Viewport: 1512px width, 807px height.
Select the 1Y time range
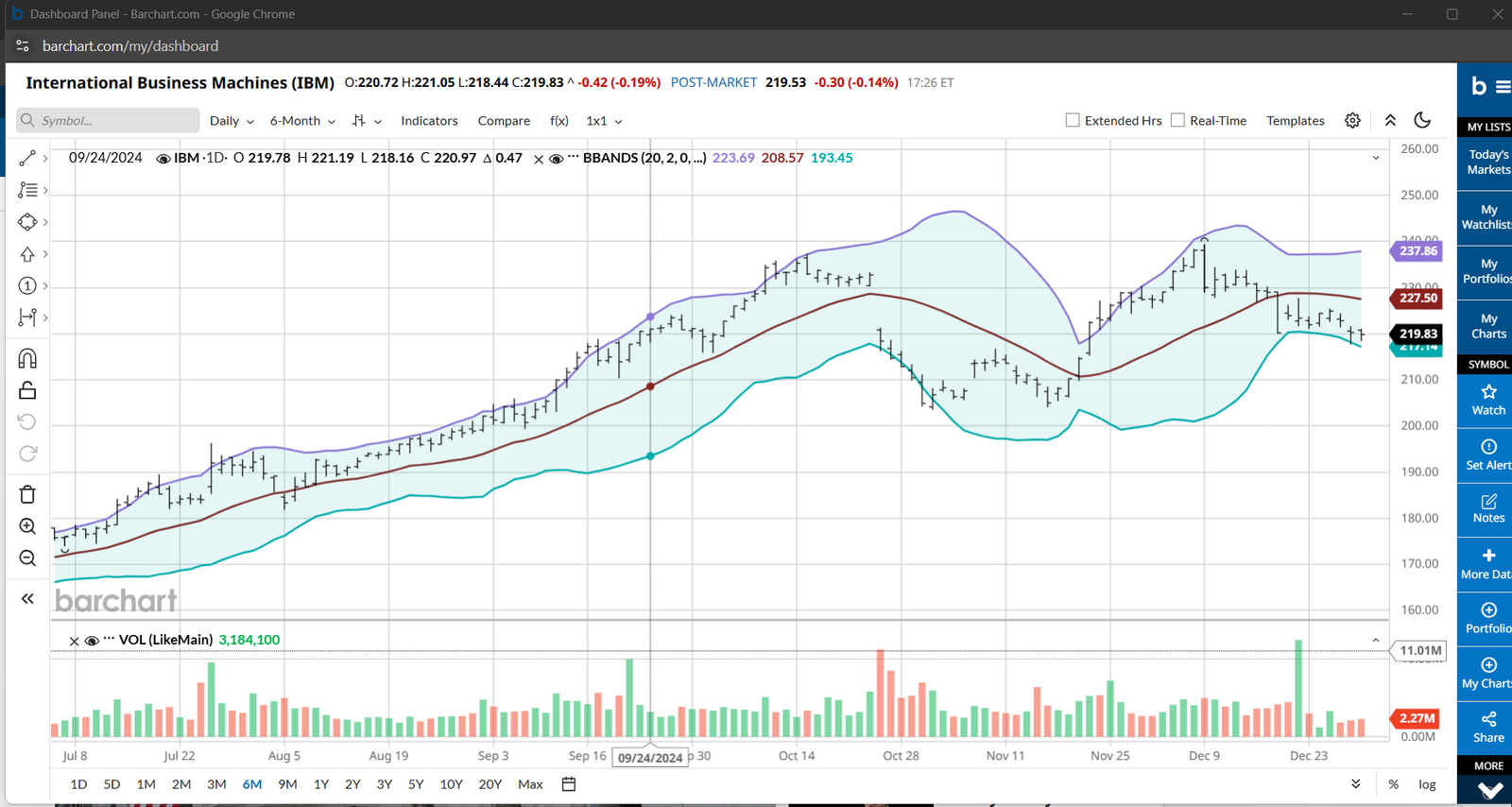pos(321,784)
